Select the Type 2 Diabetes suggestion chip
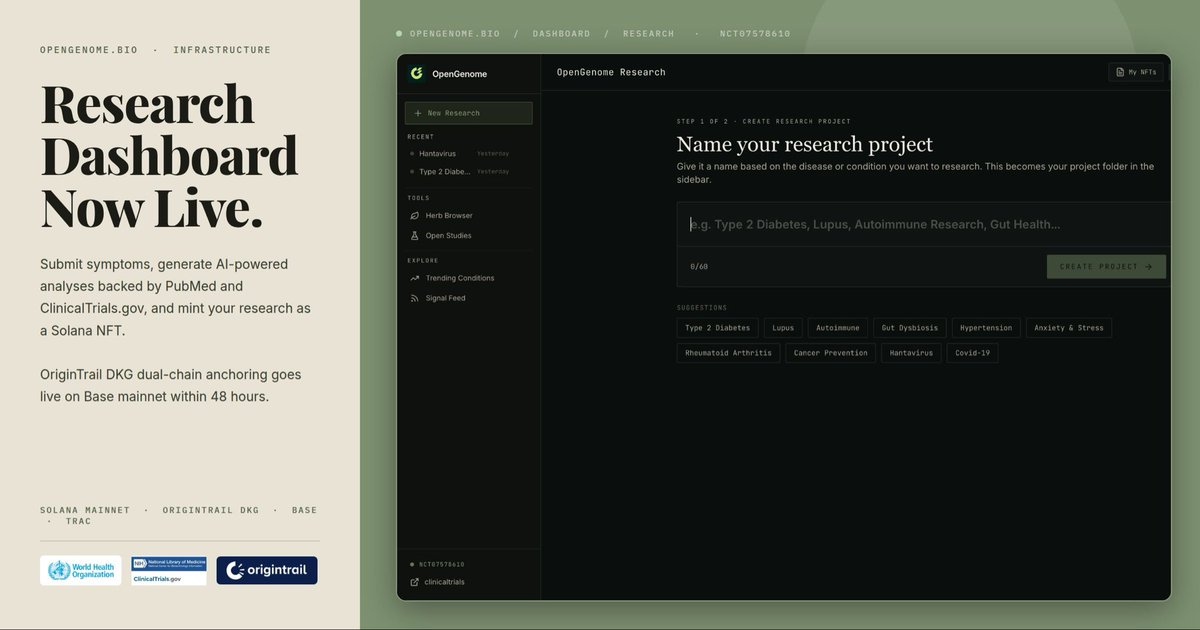Image resolution: width=1200 pixels, height=630 pixels. coord(717,328)
